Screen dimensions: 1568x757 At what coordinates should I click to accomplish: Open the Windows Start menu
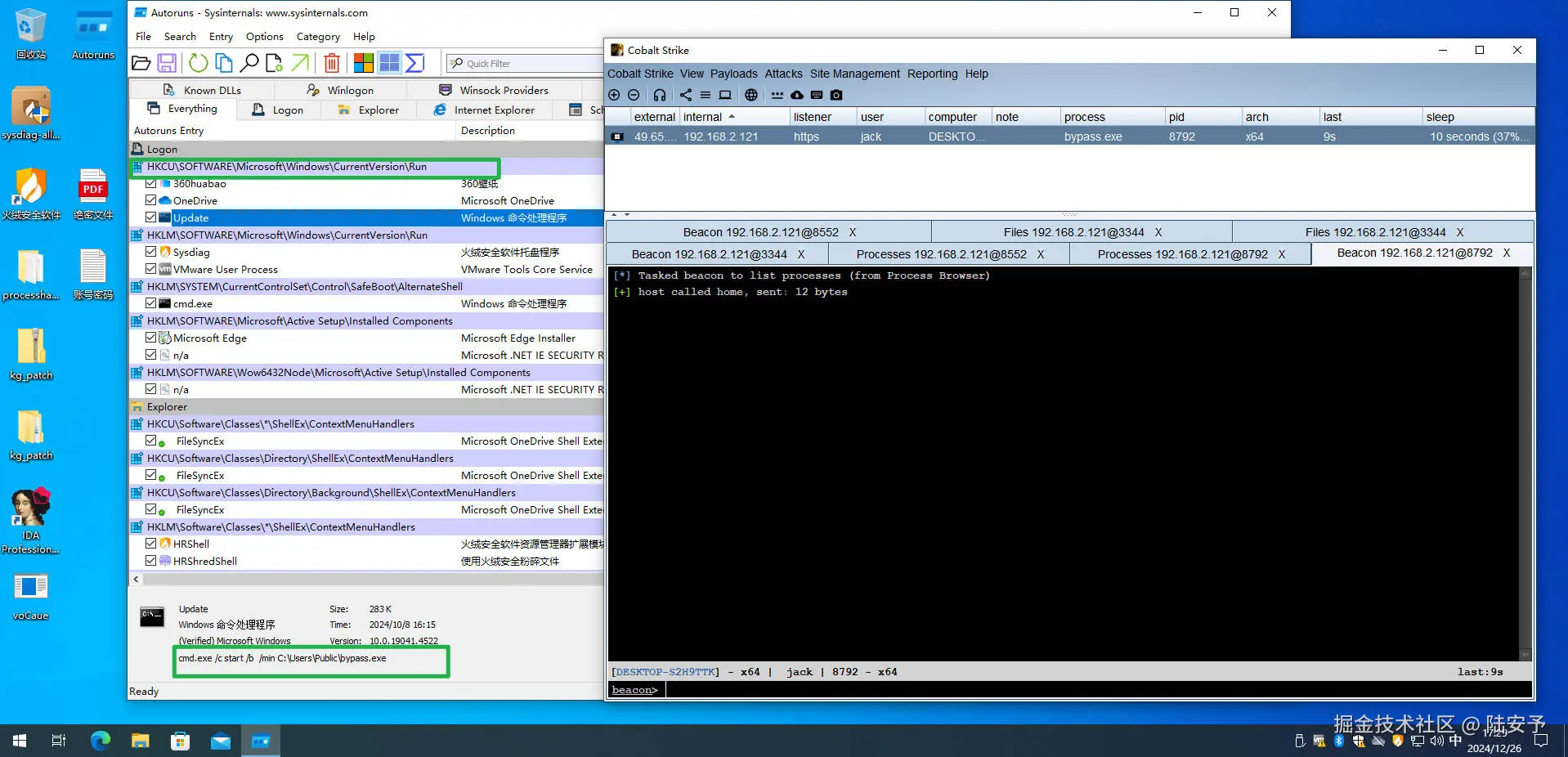20,741
